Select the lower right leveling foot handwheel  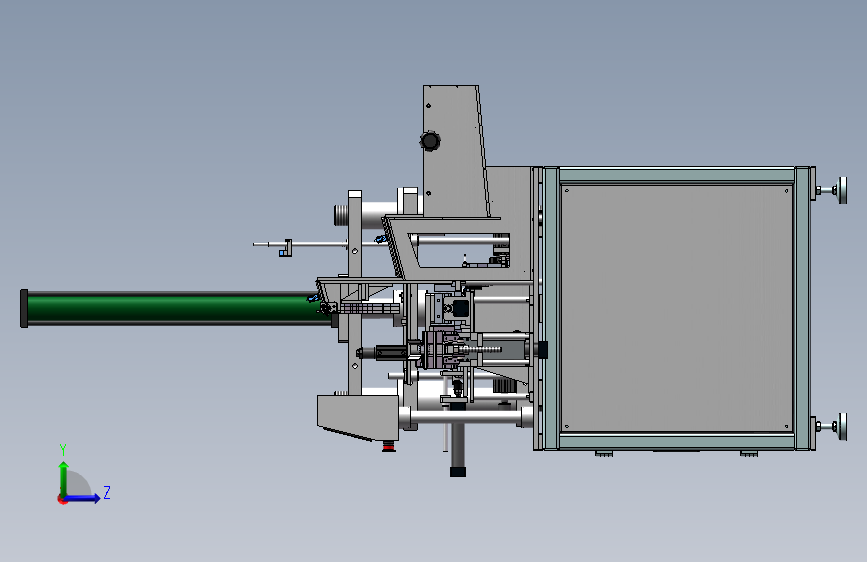(x=843, y=426)
